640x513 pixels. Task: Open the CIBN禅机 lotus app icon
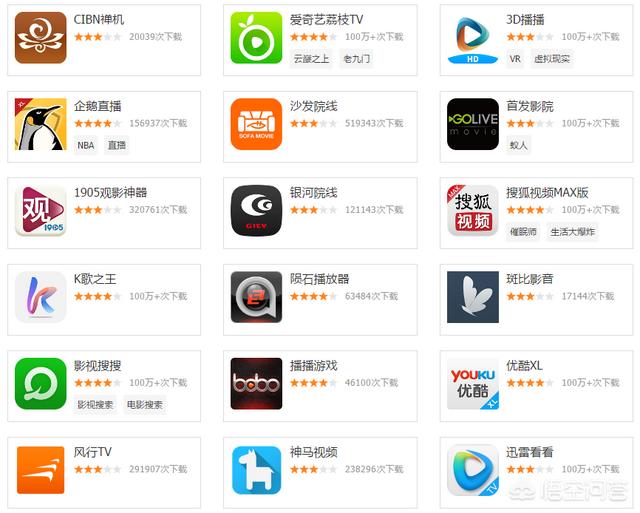tap(40, 38)
